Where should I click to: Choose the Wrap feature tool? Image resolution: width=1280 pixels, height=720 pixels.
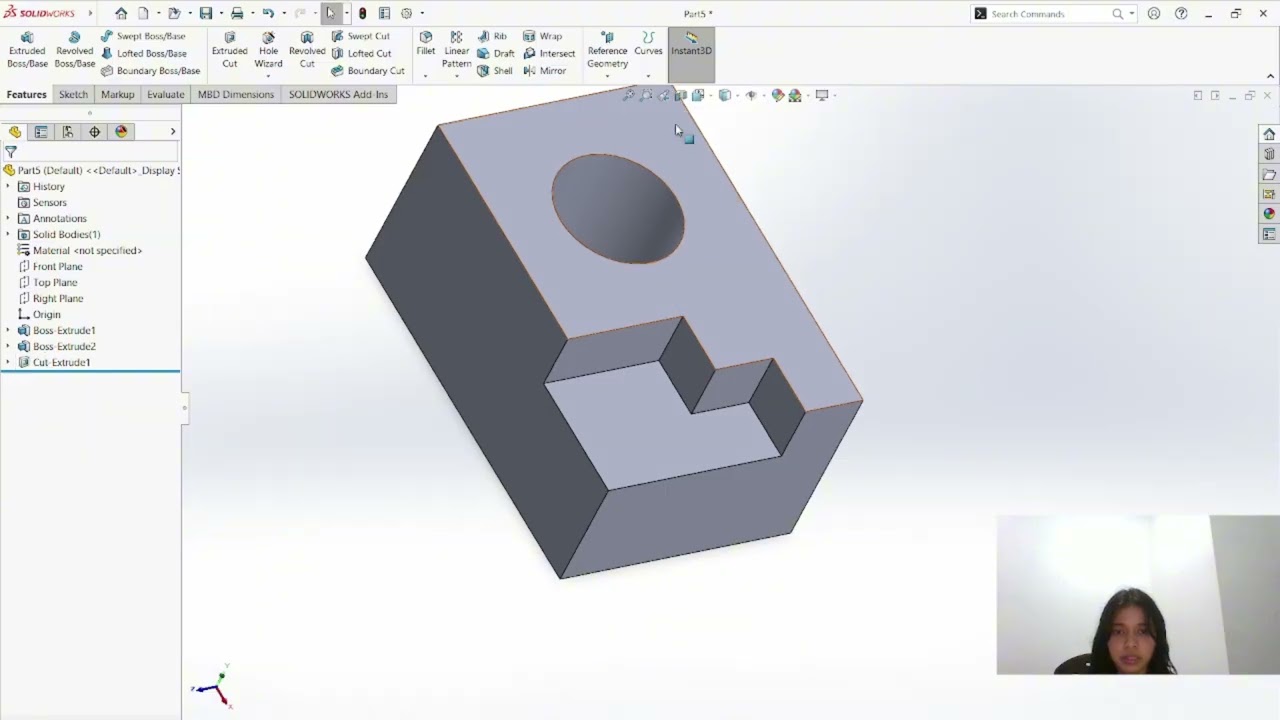(542, 36)
